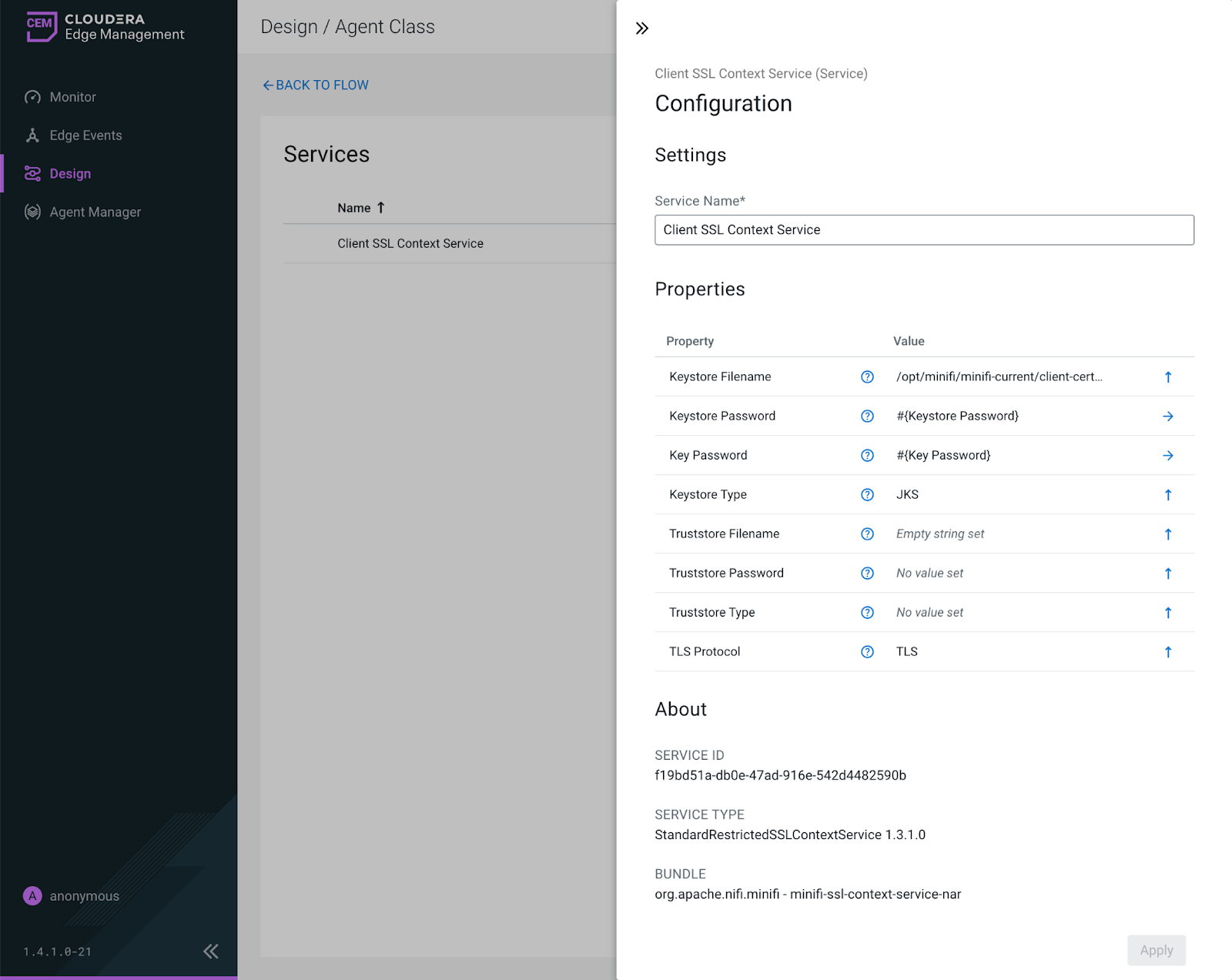Screen dimensions: 1232x980
Task: Click Back to Flow link
Action: tap(315, 85)
